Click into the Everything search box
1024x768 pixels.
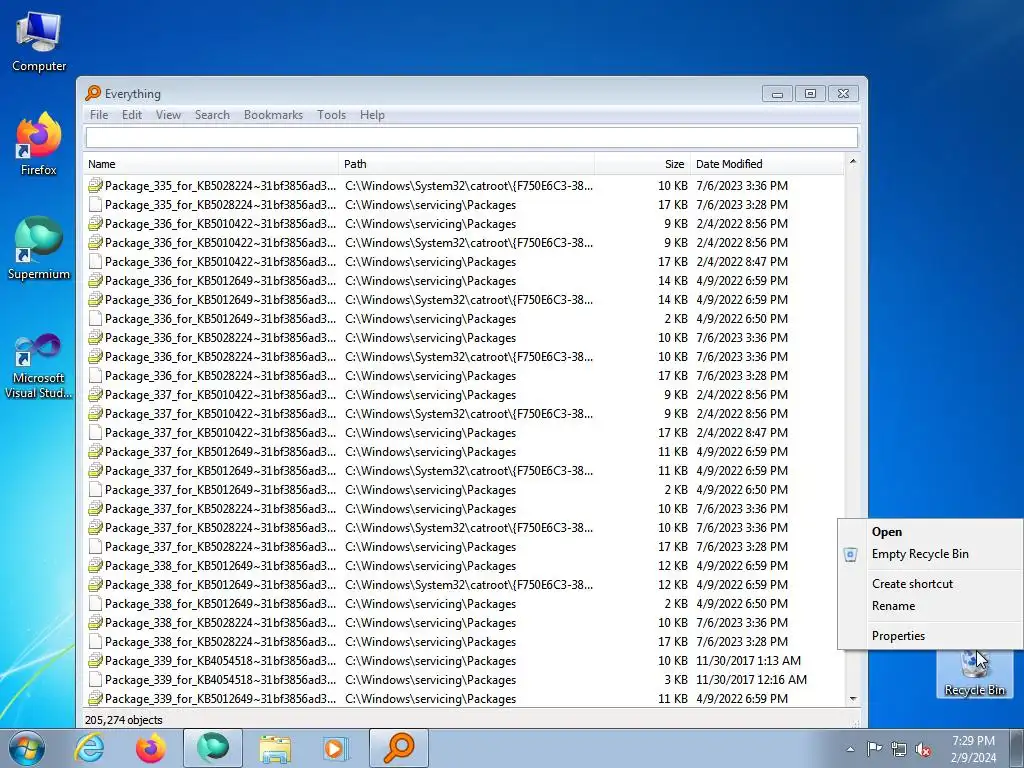tap(472, 137)
